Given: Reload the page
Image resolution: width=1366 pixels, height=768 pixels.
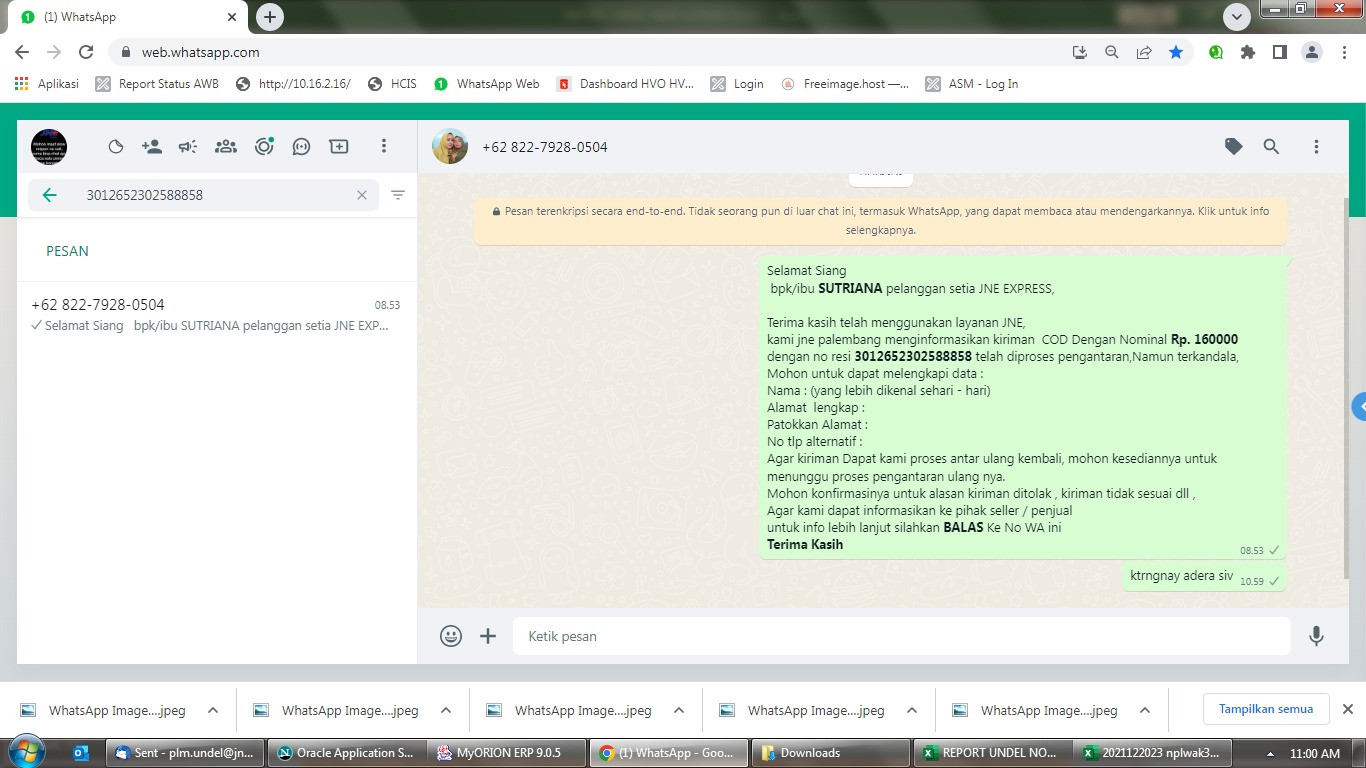Looking at the screenshot, I should [x=86, y=52].
